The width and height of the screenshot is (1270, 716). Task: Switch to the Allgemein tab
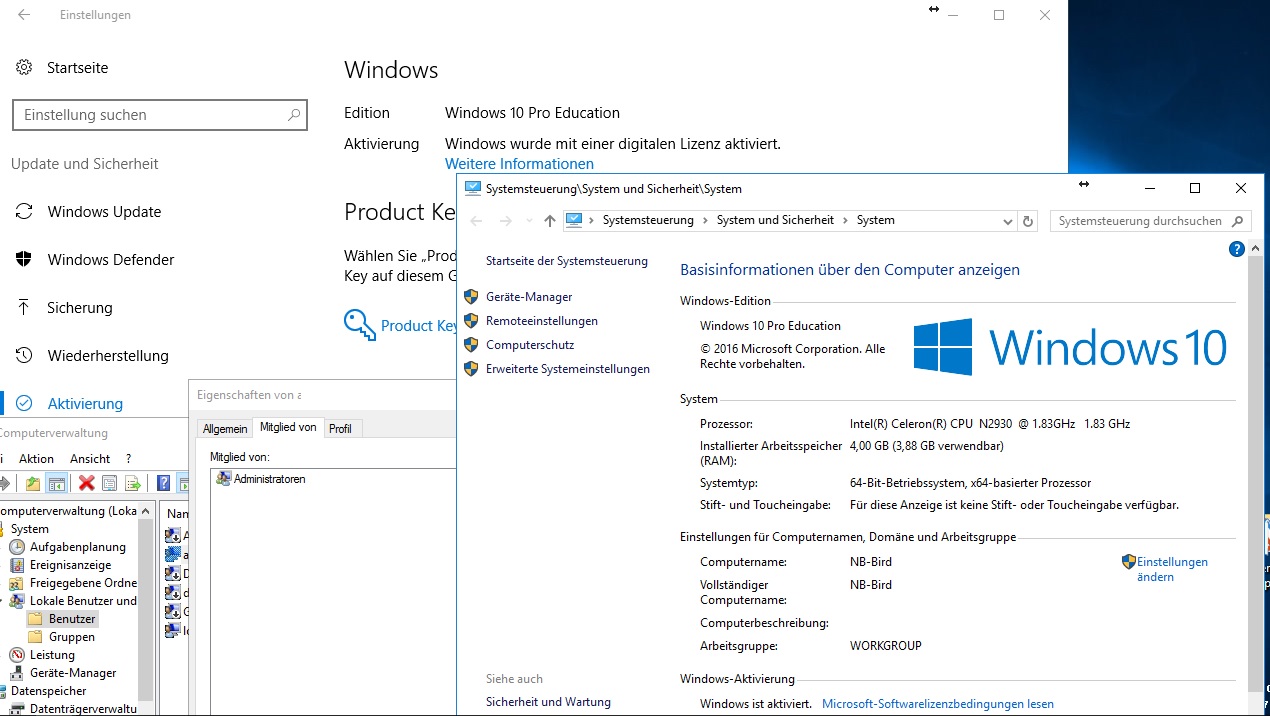tap(225, 429)
